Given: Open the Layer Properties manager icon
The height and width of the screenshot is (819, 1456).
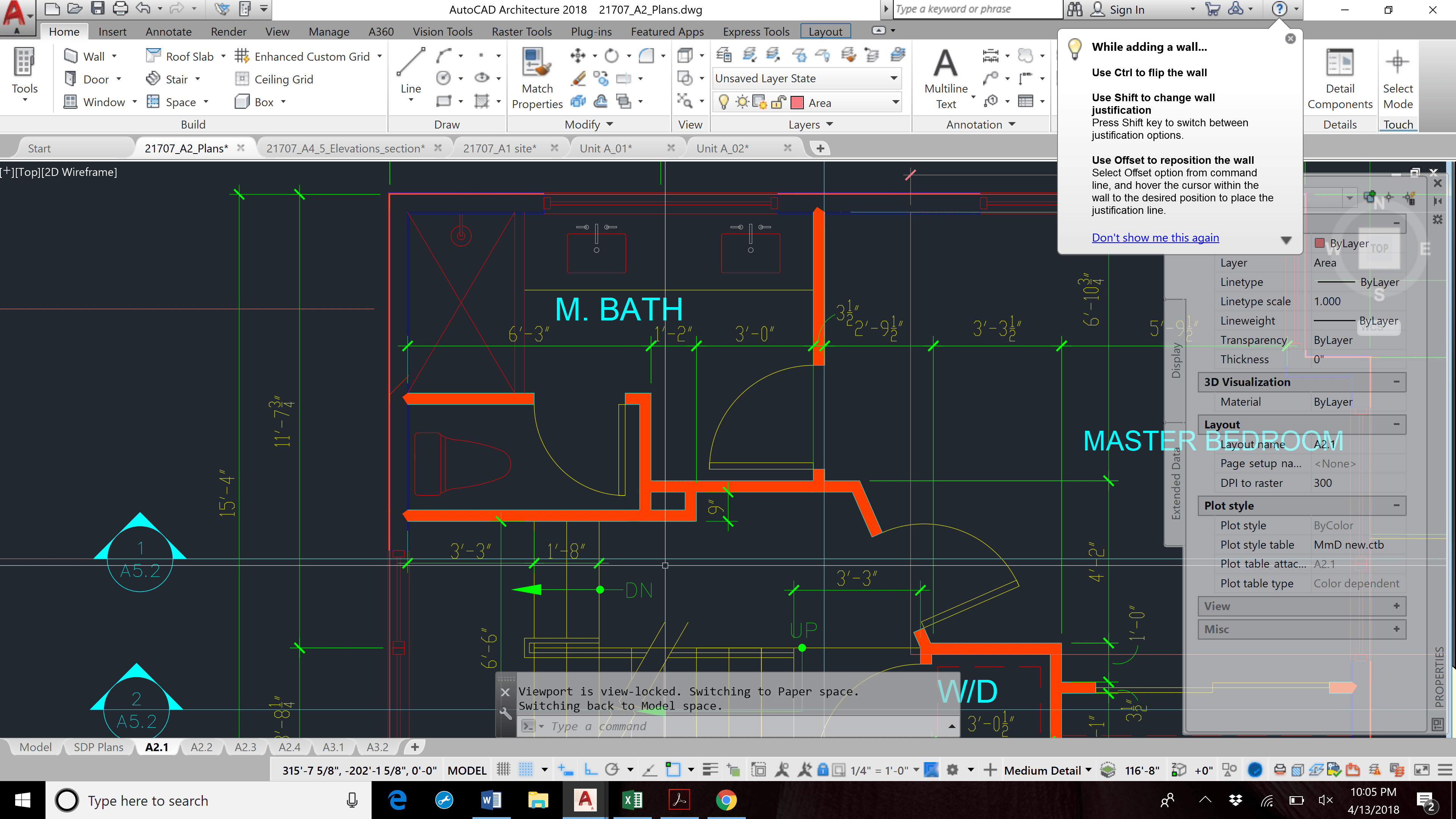Looking at the screenshot, I should coord(724,55).
